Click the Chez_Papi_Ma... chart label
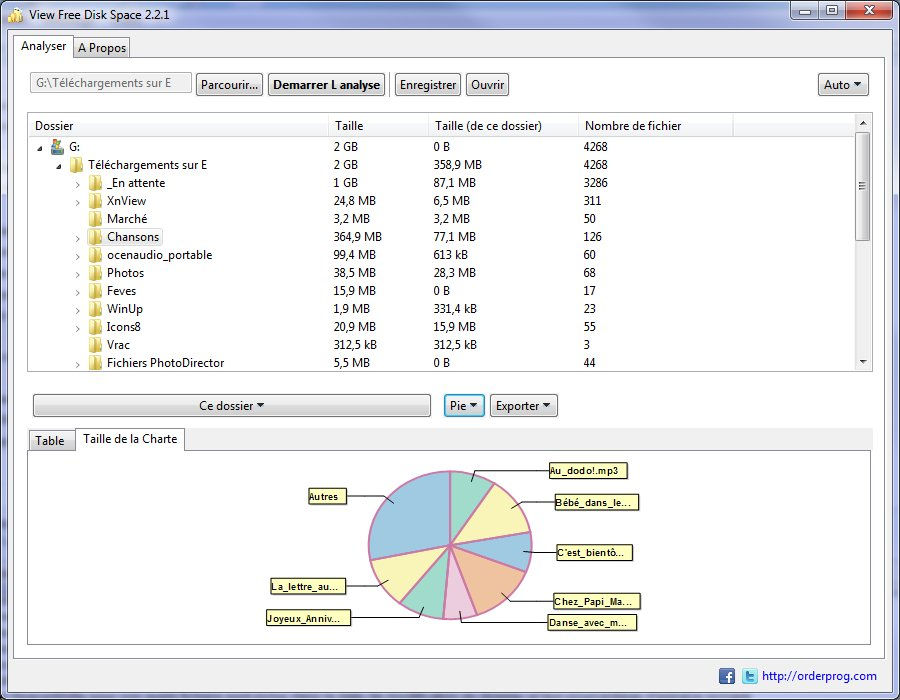The height and width of the screenshot is (700, 900). point(597,601)
